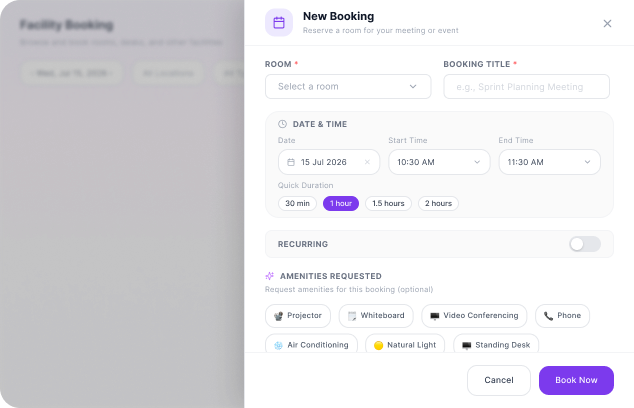Close the New Booking panel
The height and width of the screenshot is (408, 634).
coord(607,23)
